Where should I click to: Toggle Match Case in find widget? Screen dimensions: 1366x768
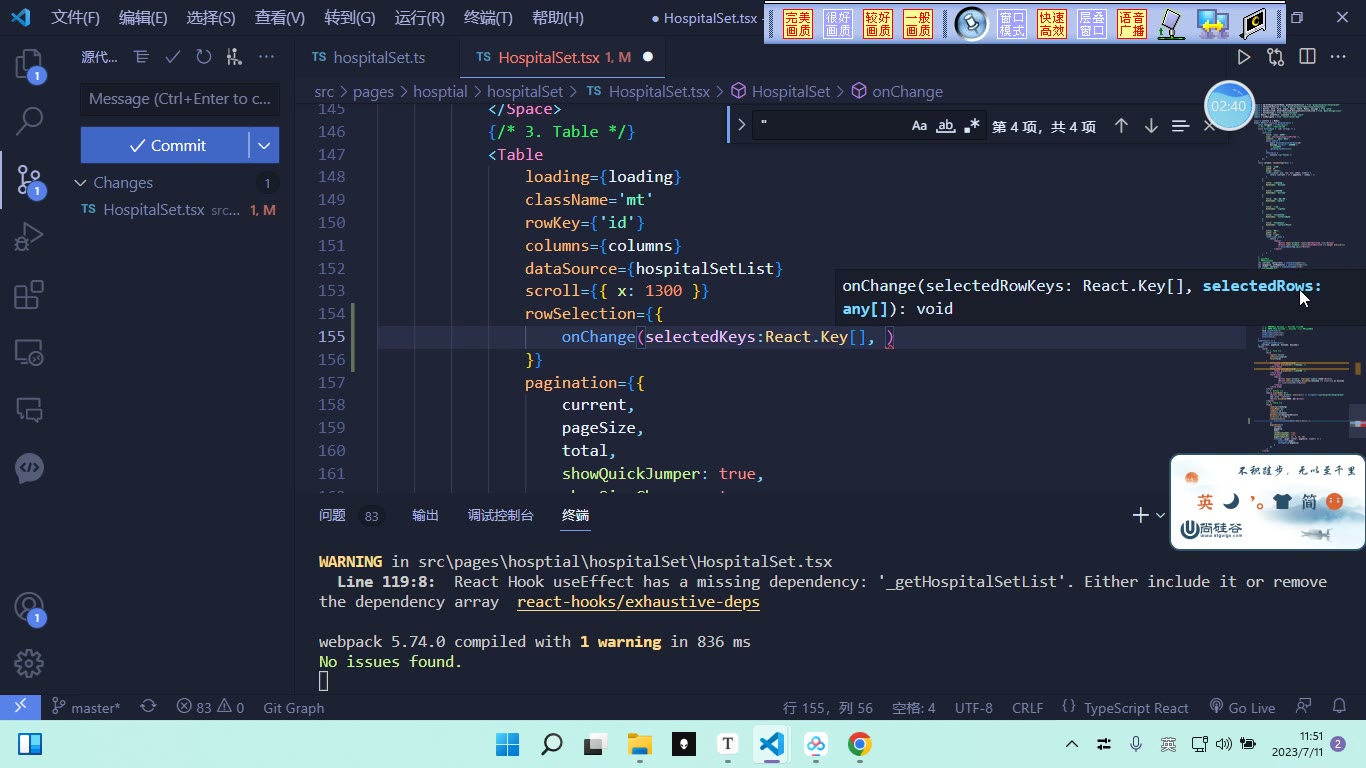pyautogui.click(x=919, y=126)
